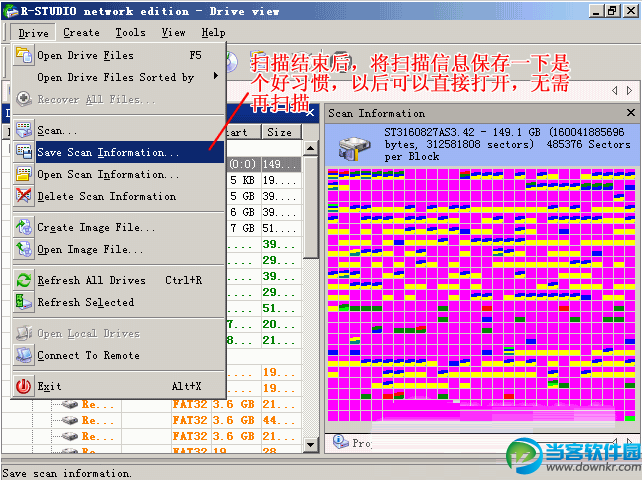Choose Delete Scan Information entry
Screen dimensions: 642x481
[119, 196]
